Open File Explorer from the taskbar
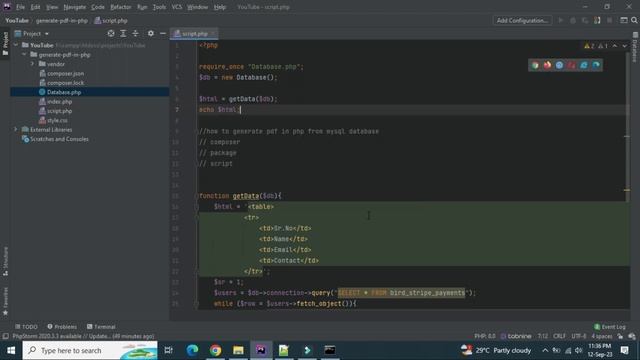Screen dimensions: 640x360 (238, 350)
